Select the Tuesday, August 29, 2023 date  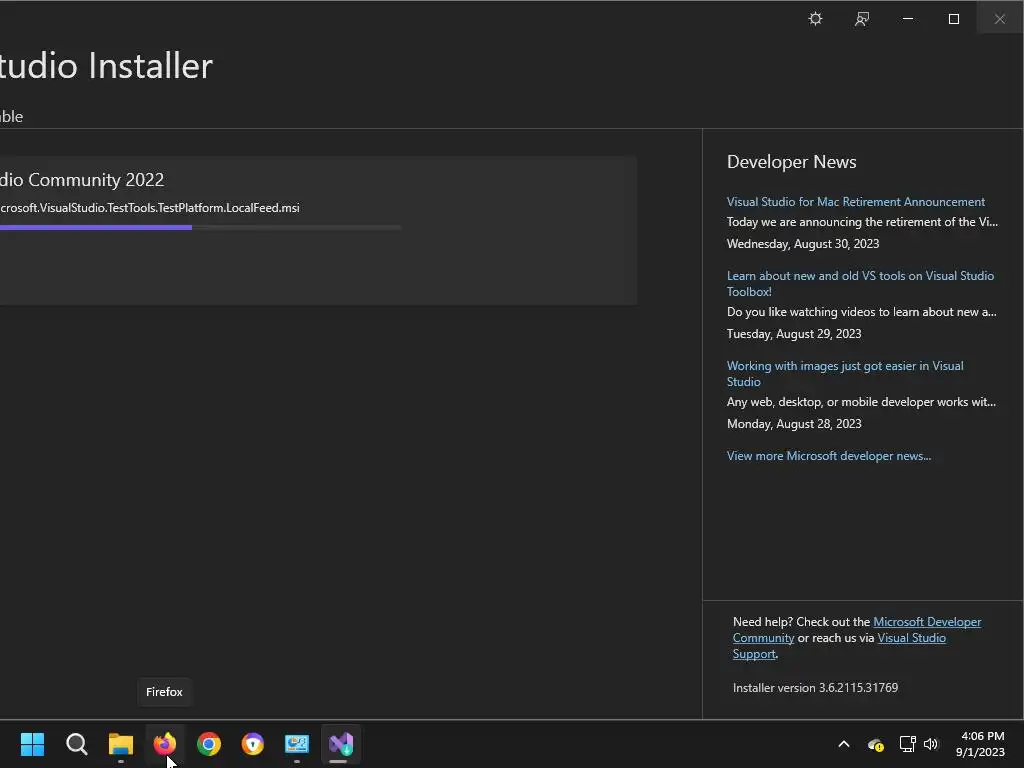click(x=793, y=334)
